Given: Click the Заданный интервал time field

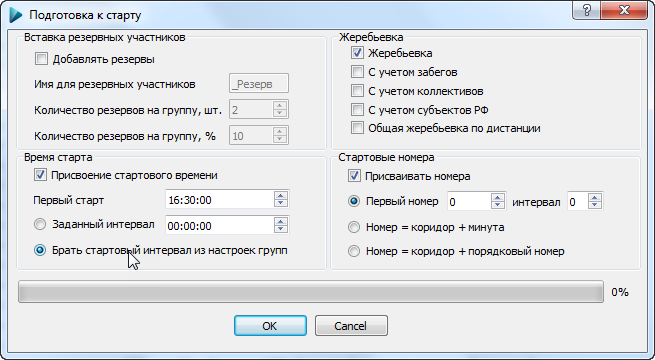Looking at the screenshot, I should pos(219,226).
